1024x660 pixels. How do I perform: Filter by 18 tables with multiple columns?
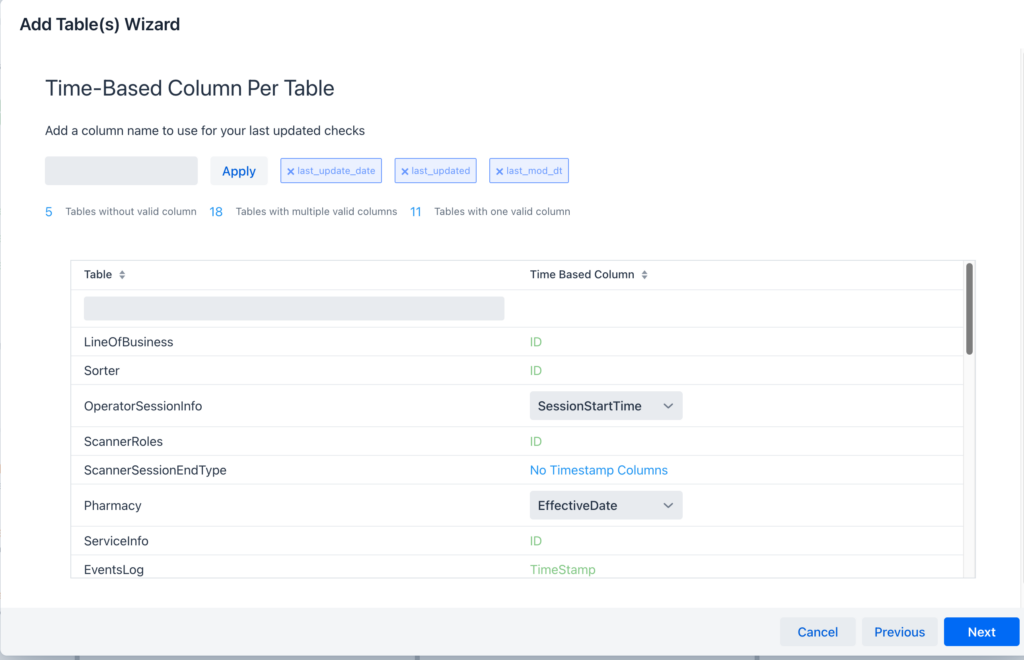216,212
